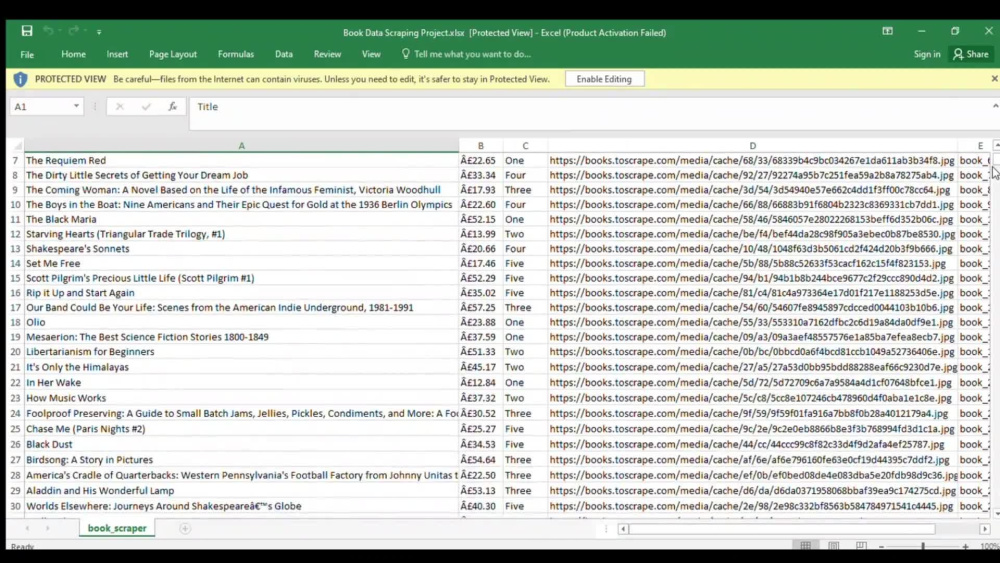Click Enable Editing button
The width and height of the screenshot is (1000, 563).
[x=604, y=79]
